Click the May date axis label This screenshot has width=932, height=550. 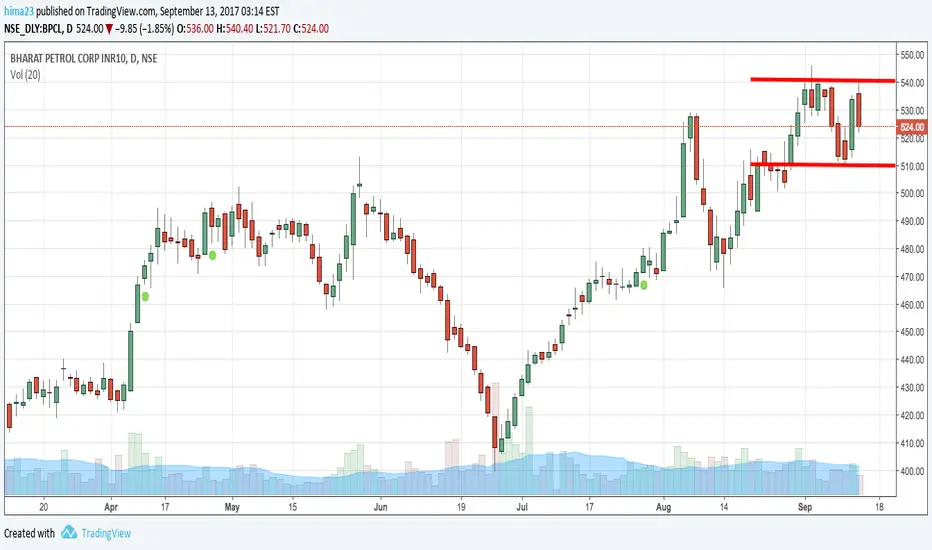tap(232, 507)
